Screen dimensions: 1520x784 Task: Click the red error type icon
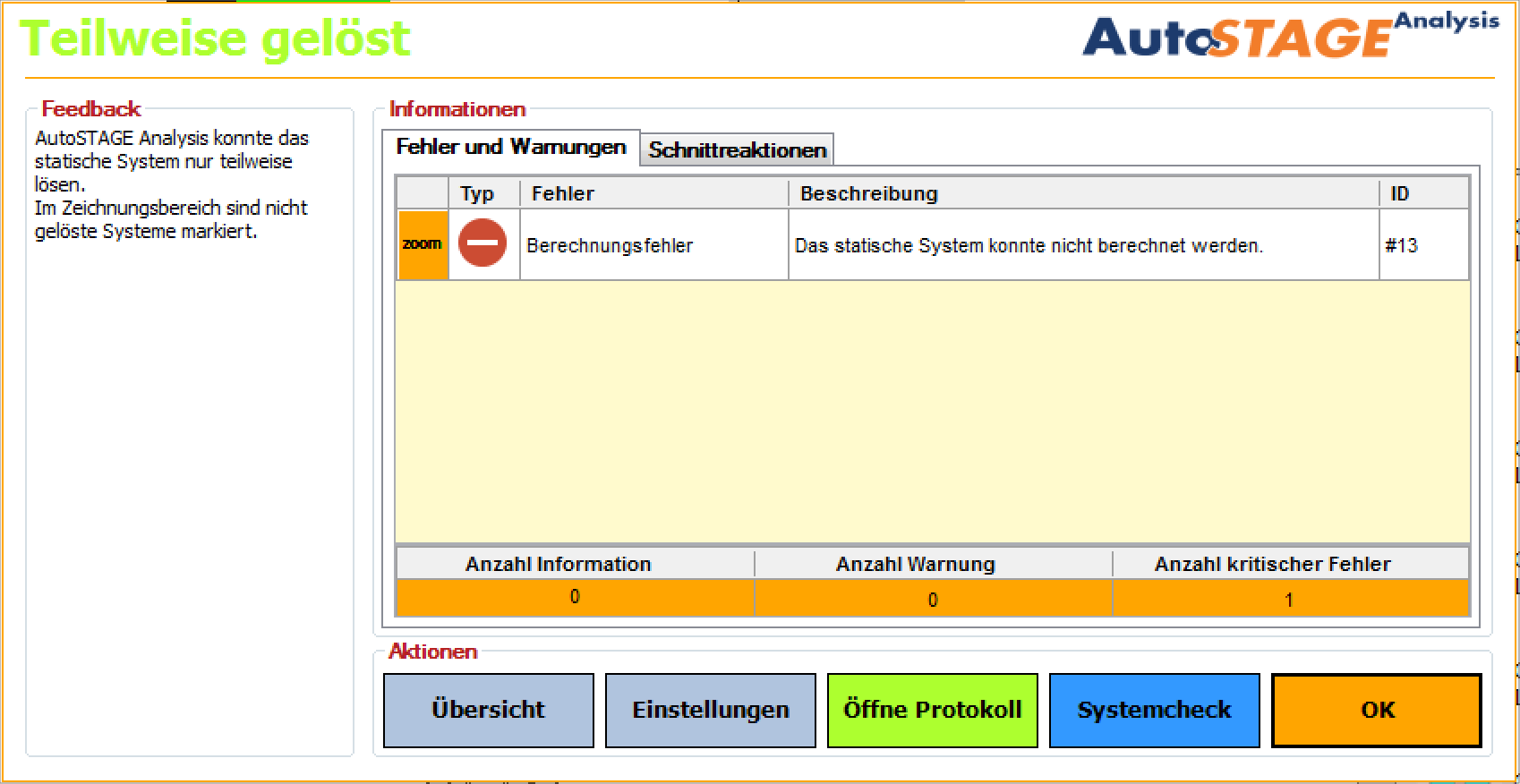pos(482,243)
